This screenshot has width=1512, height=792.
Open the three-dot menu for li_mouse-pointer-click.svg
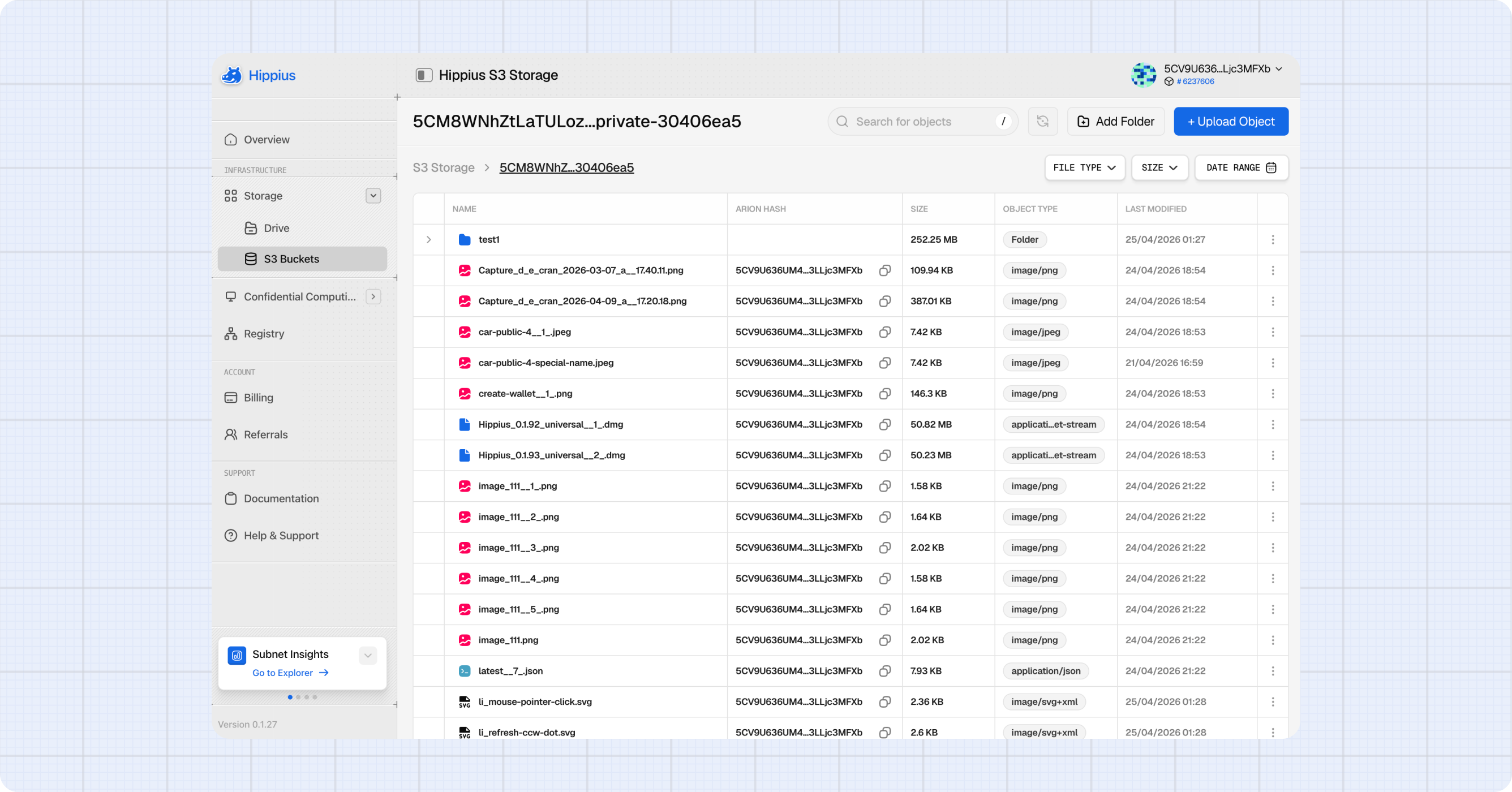coord(1273,701)
